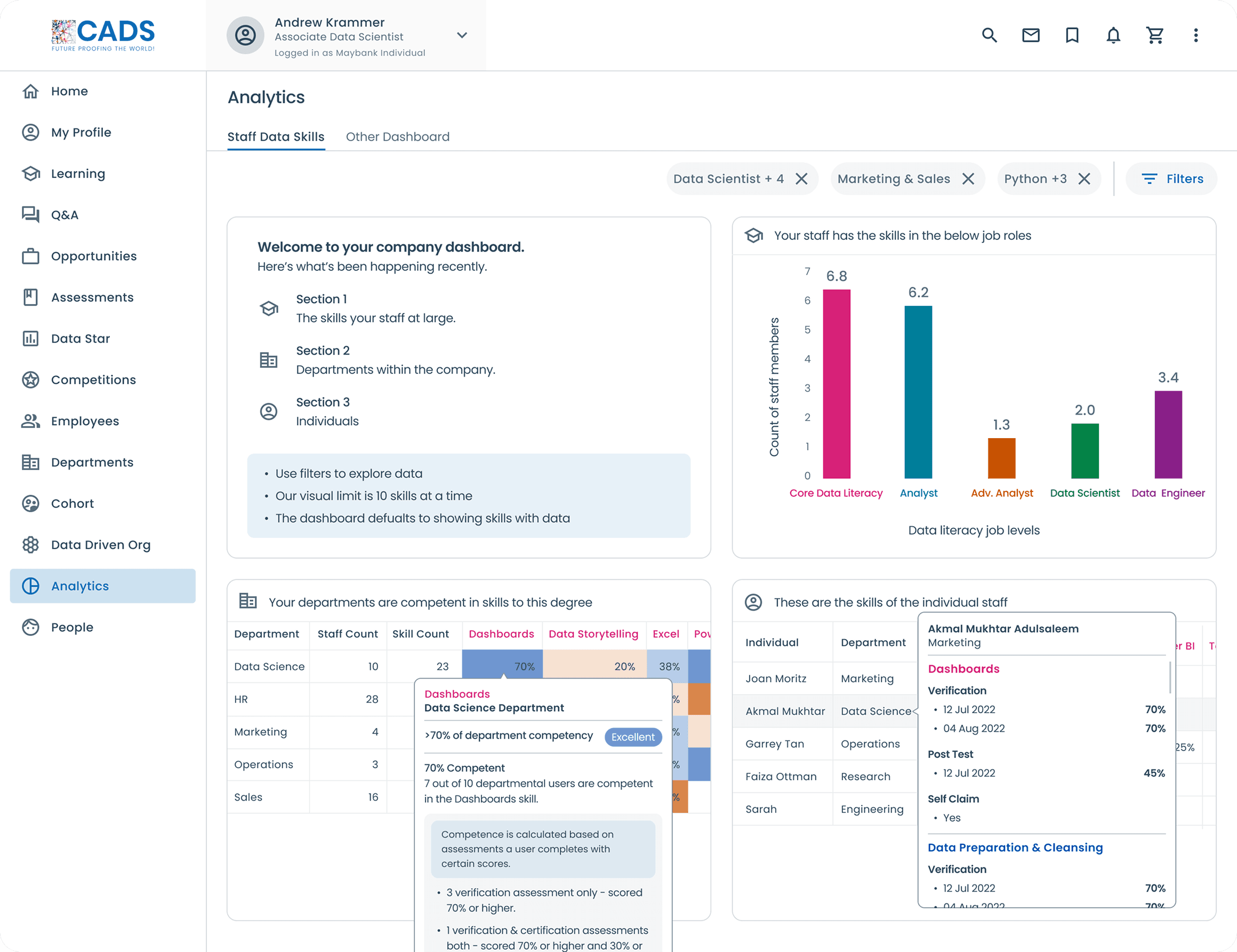Select the Garrey Tan row
This screenshot has width=1237, height=952.
[774, 744]
